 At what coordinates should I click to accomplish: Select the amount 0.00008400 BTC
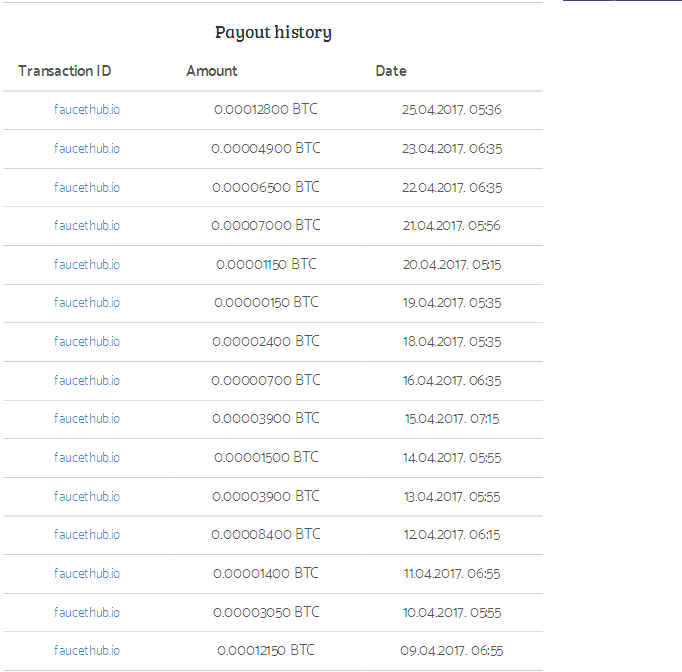tap(266, 534)
